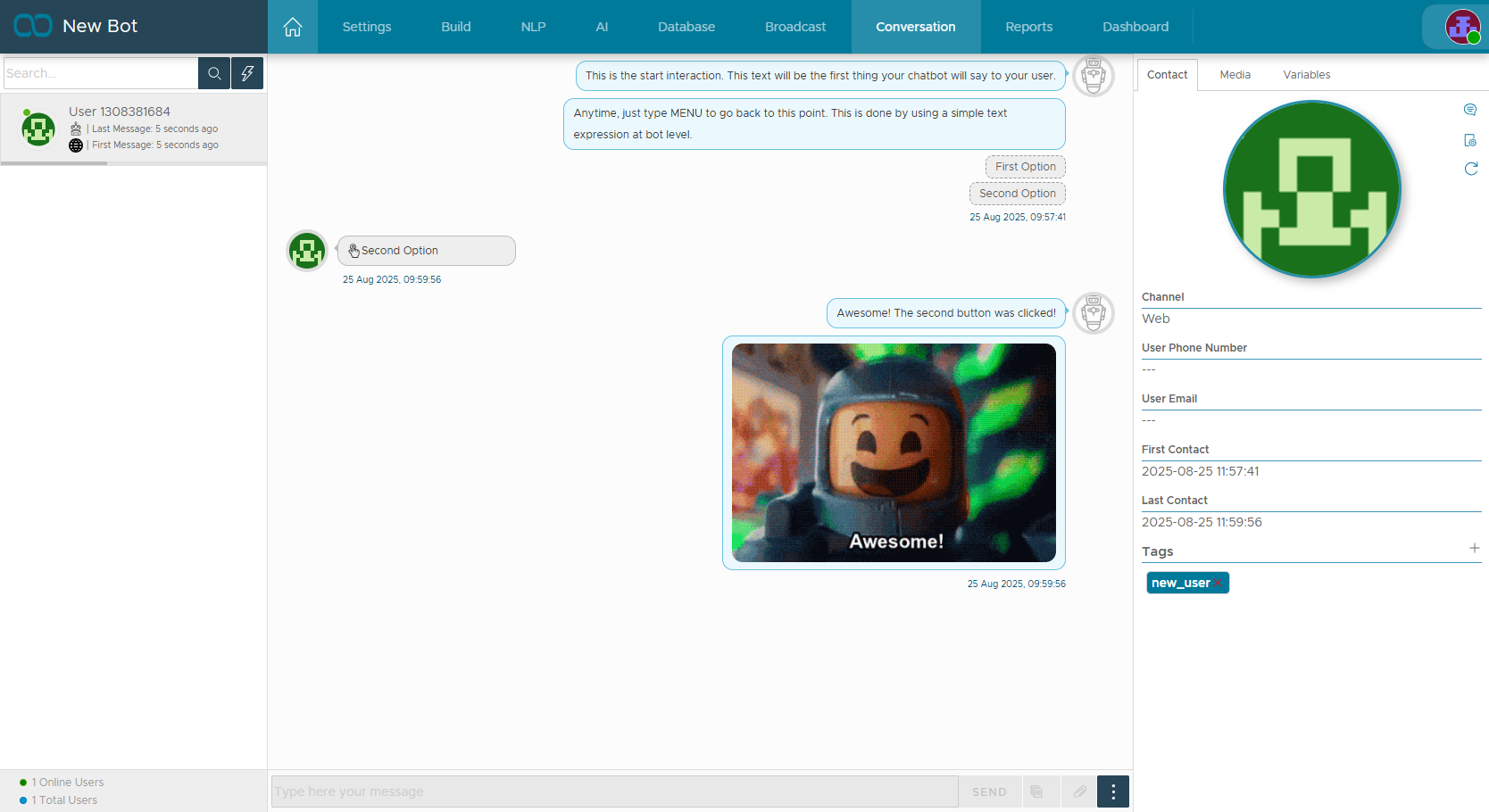Viewport: 1489px width, 812px height.
Task: Open the three-dot more options menu
Action: (x=1112, y=791)
